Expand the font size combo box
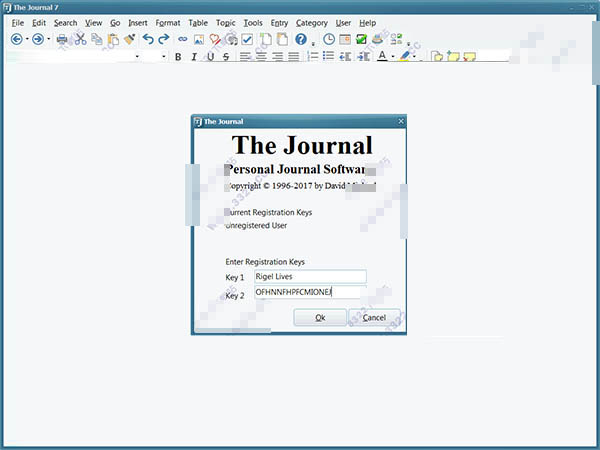 click(x=164, y=57)
